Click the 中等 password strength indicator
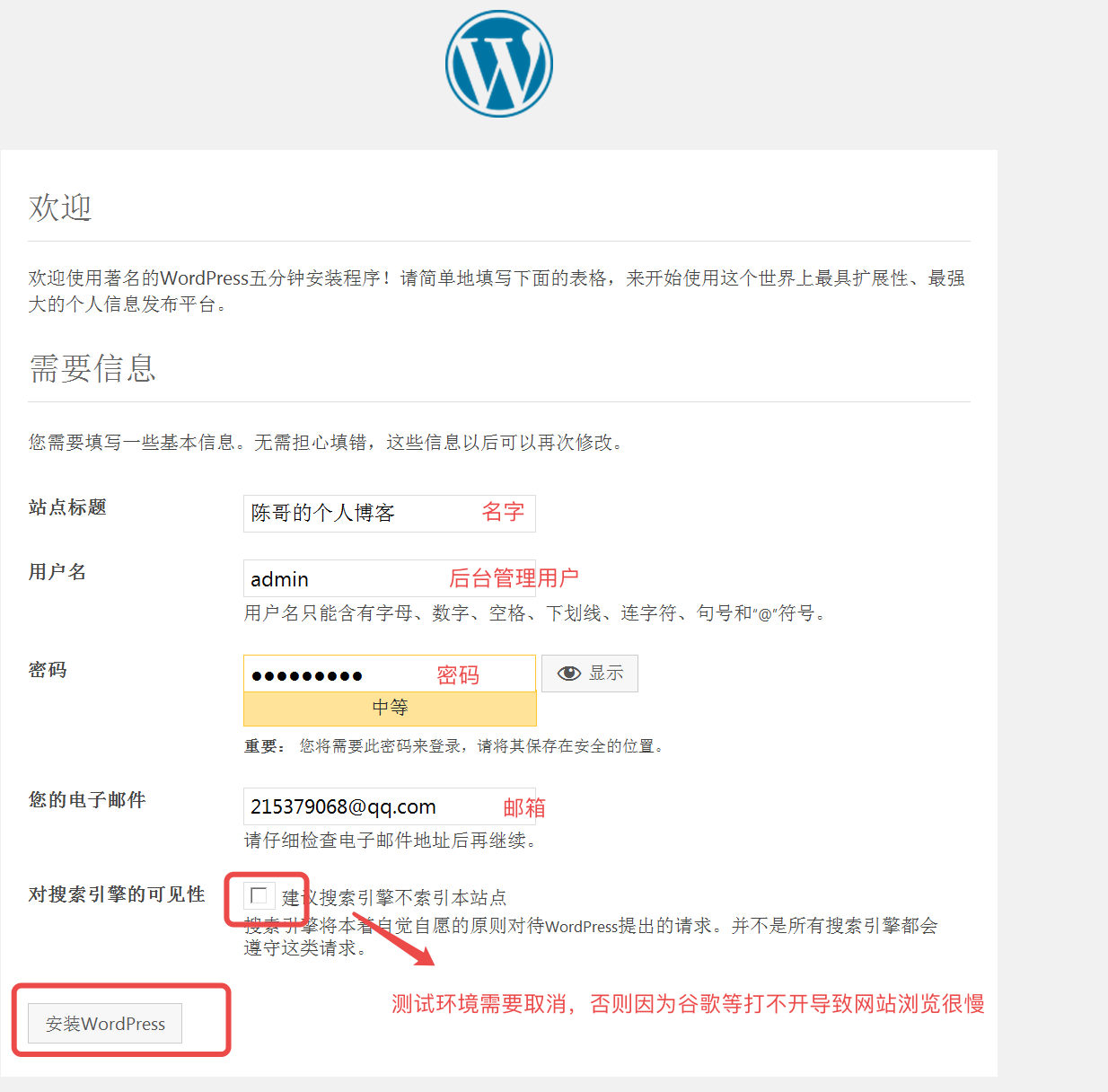1108x1092 pixels. click(390, 709)
